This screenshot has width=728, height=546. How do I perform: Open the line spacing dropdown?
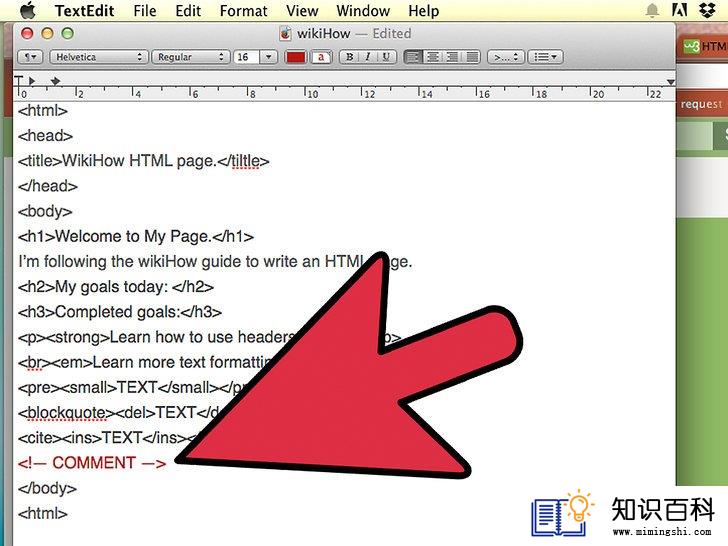(x=506, y=57)
